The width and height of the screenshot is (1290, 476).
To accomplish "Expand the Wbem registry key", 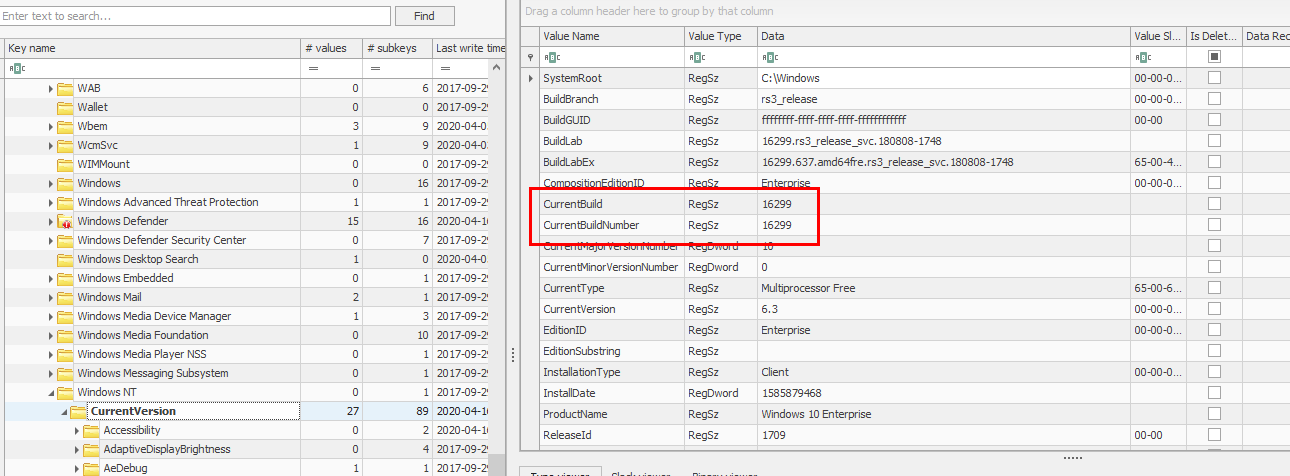I will [x=51, y=126].
